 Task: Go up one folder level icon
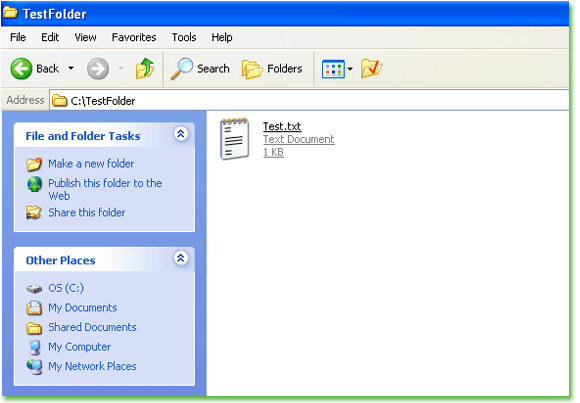click(x=145, y=68)
